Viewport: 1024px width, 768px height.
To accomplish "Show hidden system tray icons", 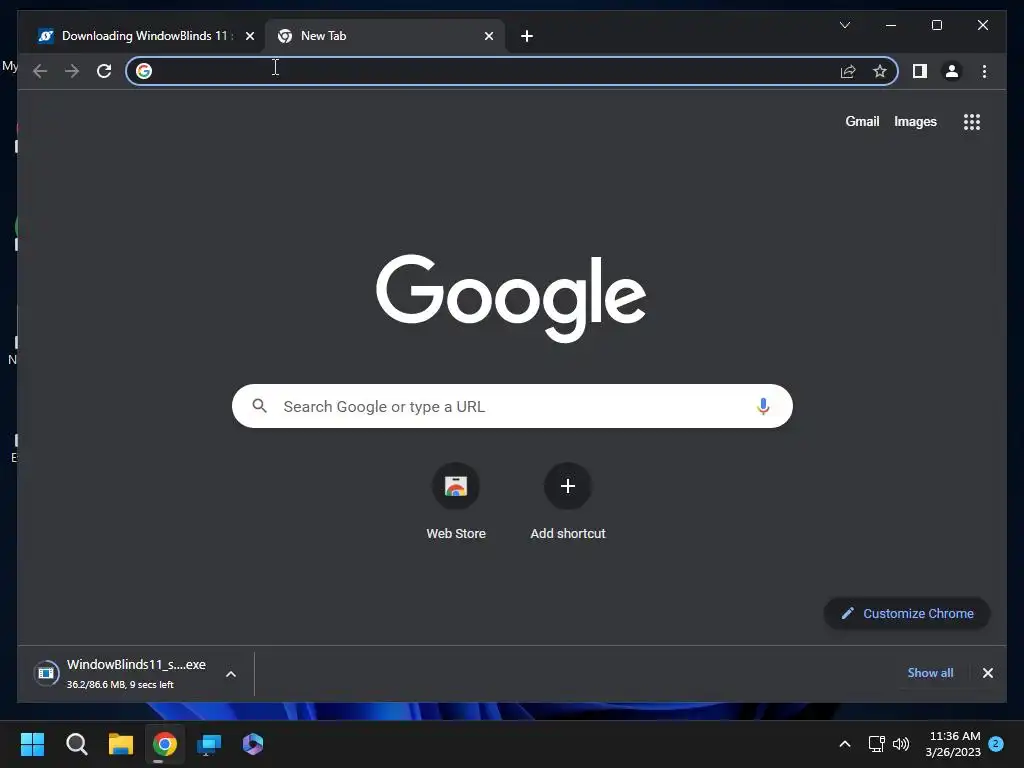I will (x=844, y=744).
